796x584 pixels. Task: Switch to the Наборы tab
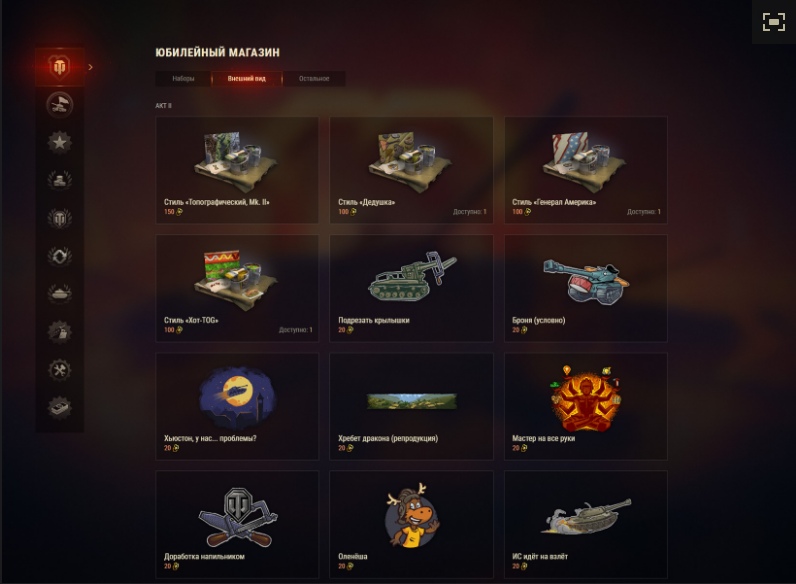click(x=183, y=79)
